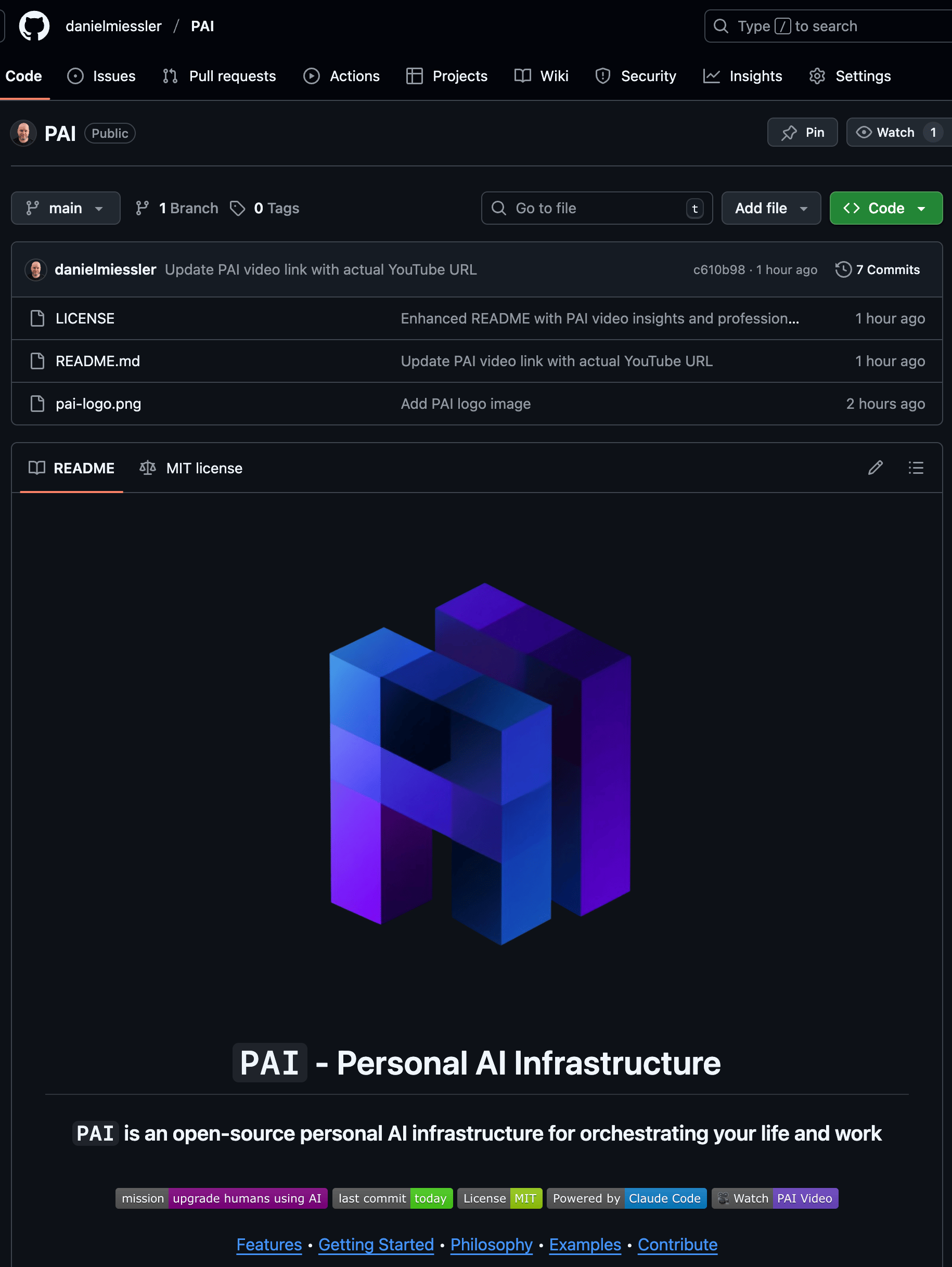Click the Security shield icon
Viewport: 952px width, 1267px height.
tap(602, 76)
